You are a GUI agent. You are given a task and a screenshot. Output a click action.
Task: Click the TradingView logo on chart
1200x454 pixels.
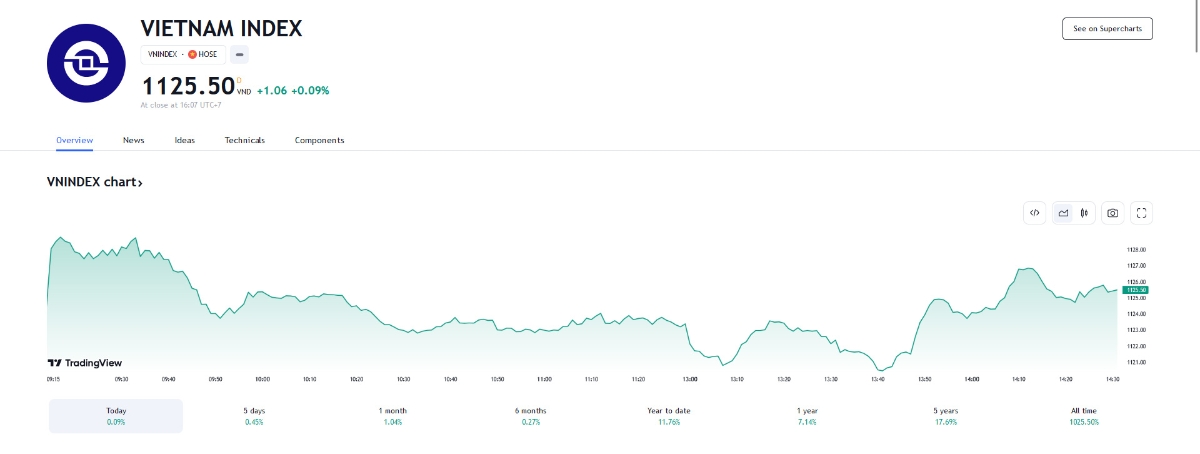click(x=85, y=363)
